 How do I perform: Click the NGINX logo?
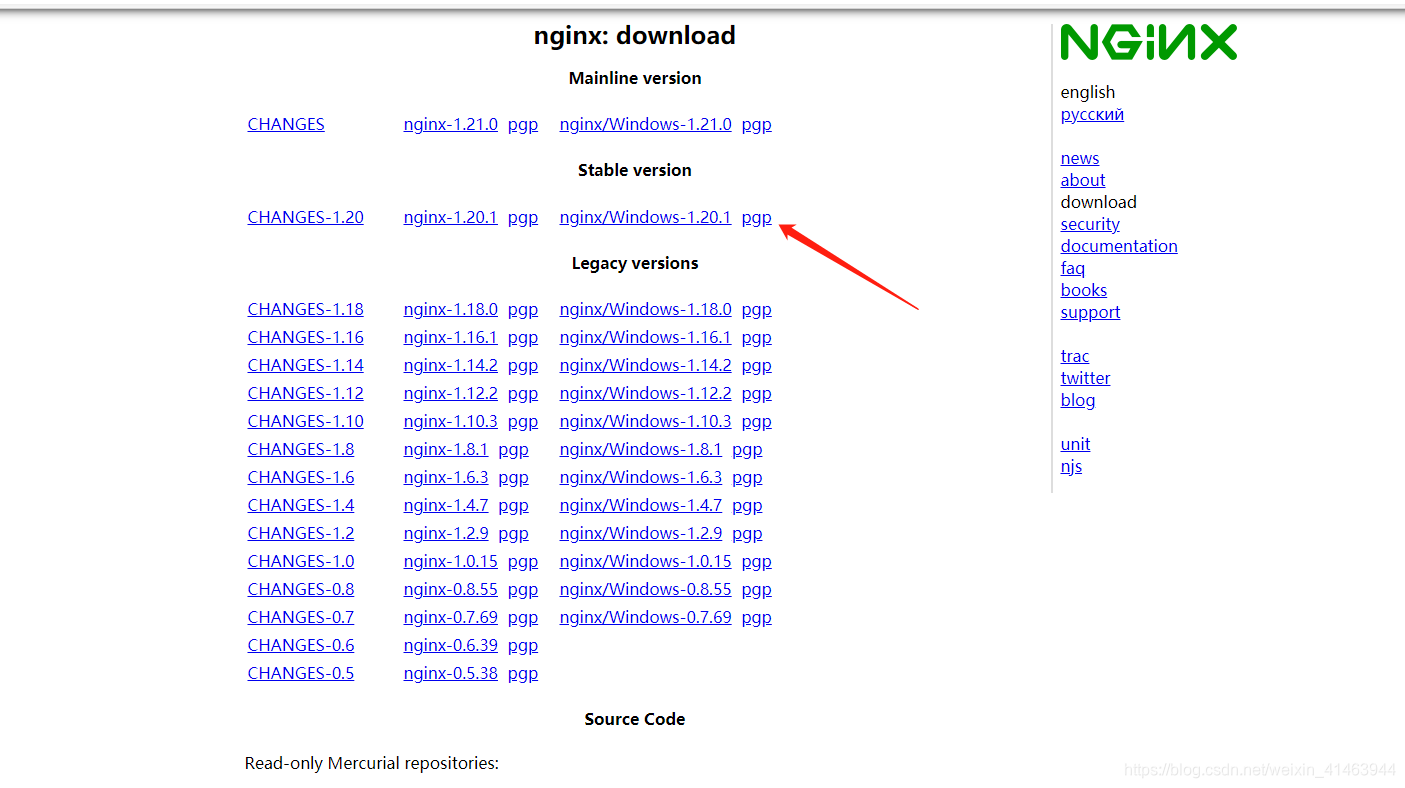click(x=1148, y=42)
